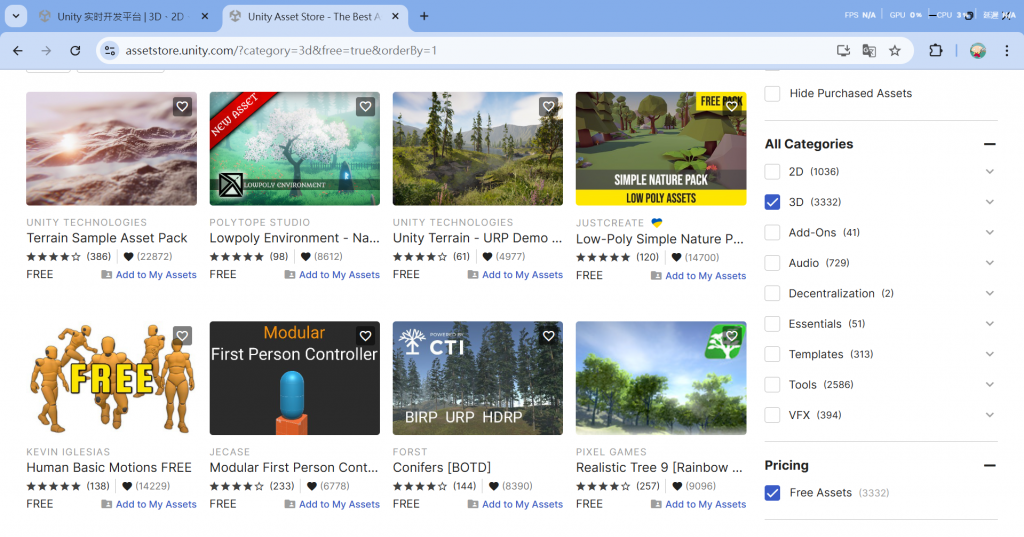Expand the Add-Ons category chevron
1024x537 pixels.
pyautogui.click(x=989, y=233)
